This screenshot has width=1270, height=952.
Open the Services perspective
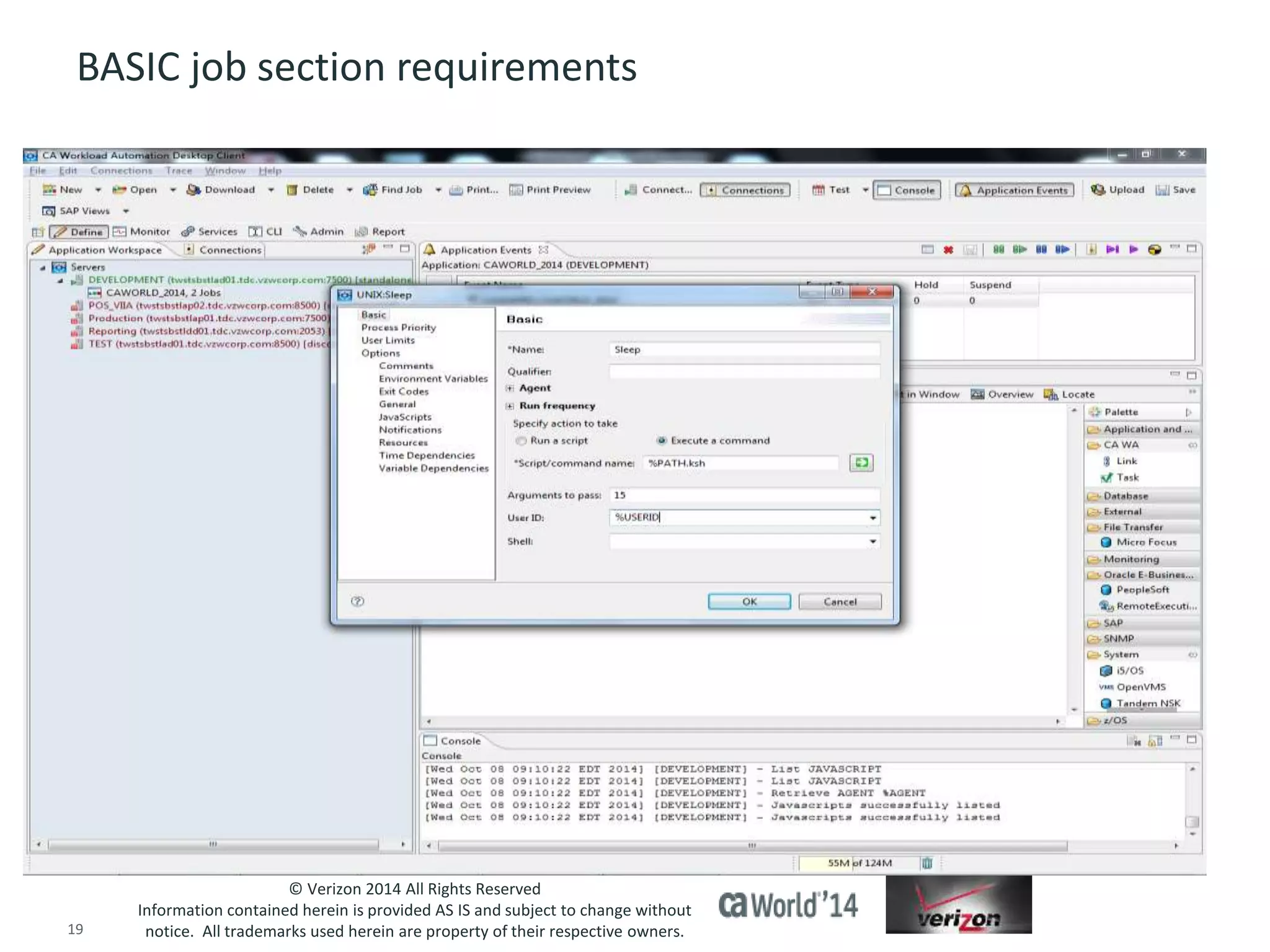[209, 232]
